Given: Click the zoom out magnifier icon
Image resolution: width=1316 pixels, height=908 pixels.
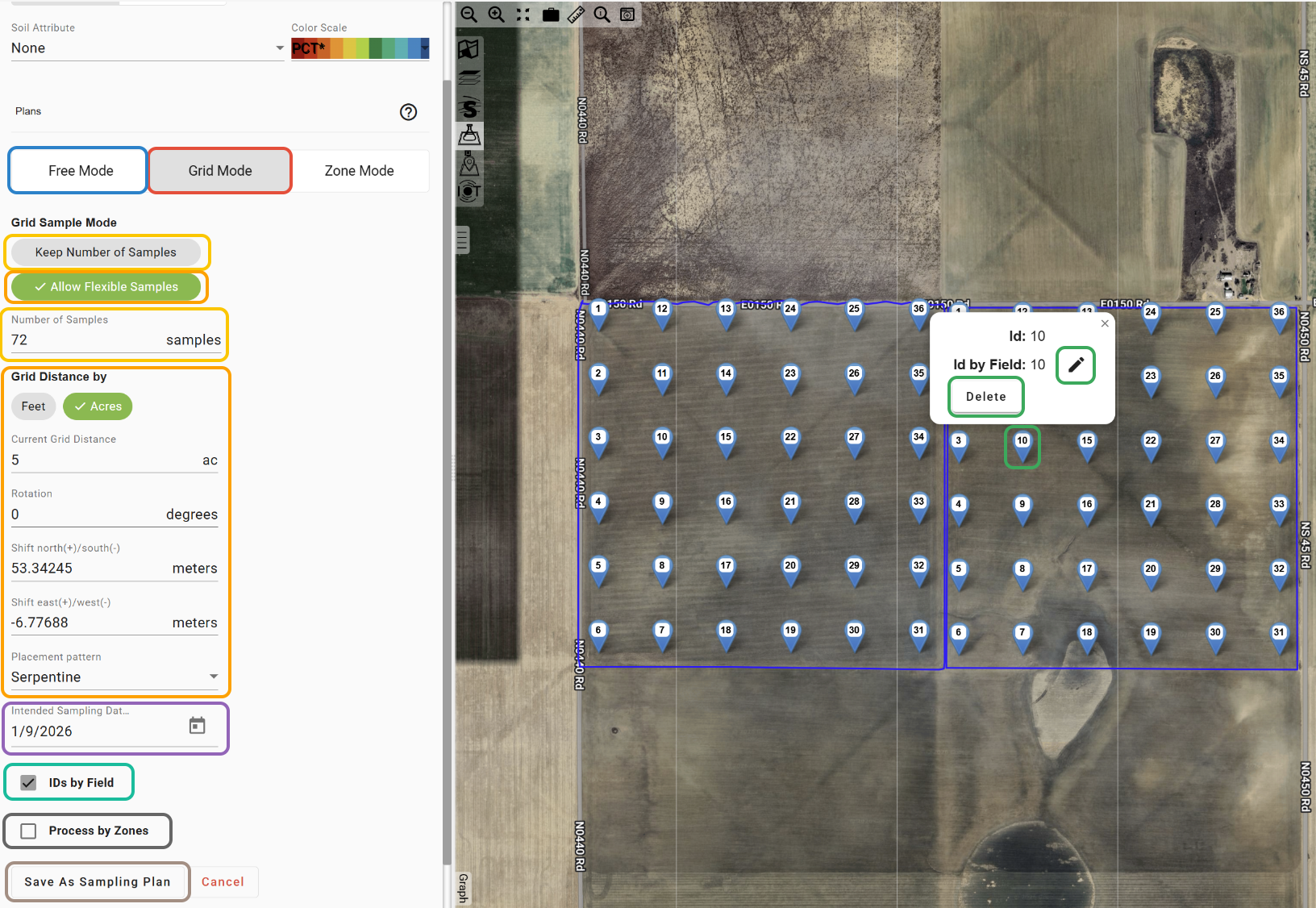Looking at the screenshot, I should (469, 15).
